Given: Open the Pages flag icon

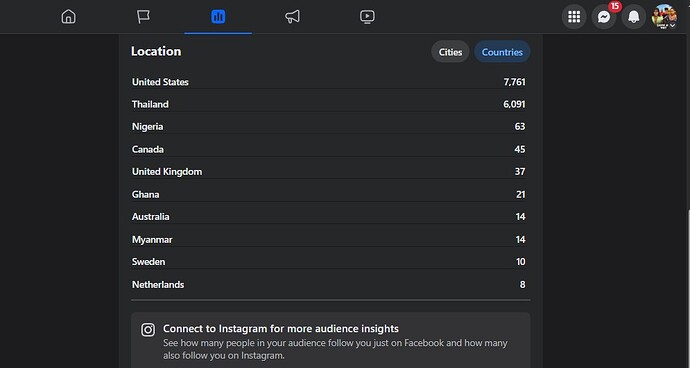Looking at the screenshot, I should (143, 17).
